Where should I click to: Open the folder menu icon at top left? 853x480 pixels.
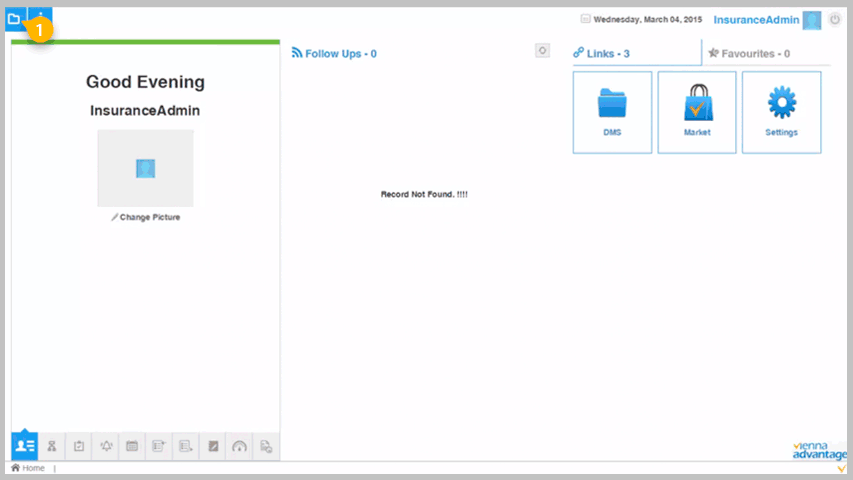(x=15, y=20)
